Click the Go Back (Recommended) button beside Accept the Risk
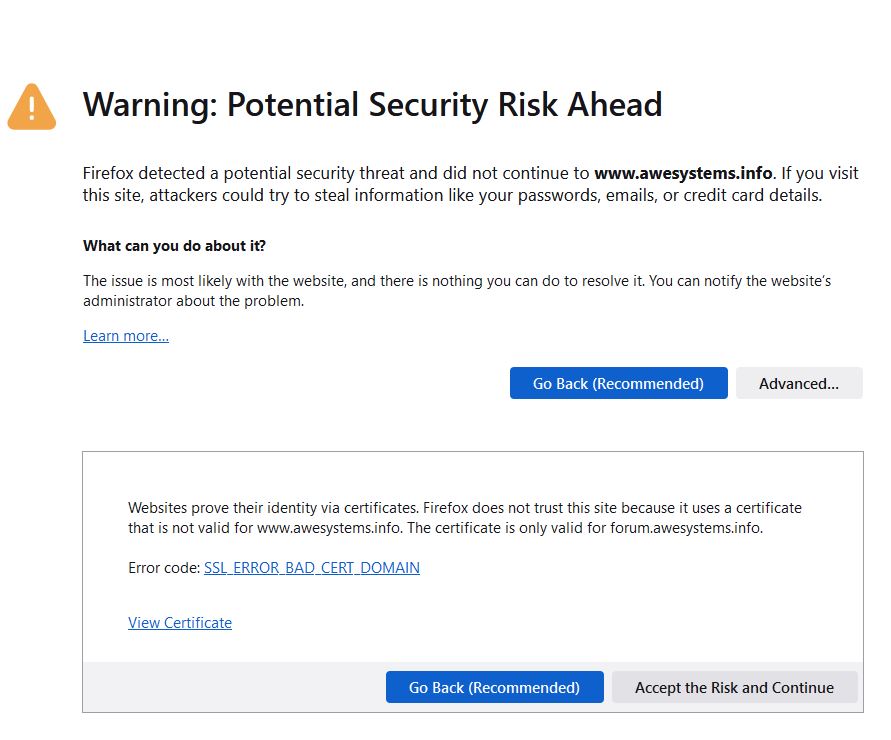891x740 pixels. pos(494,687)
